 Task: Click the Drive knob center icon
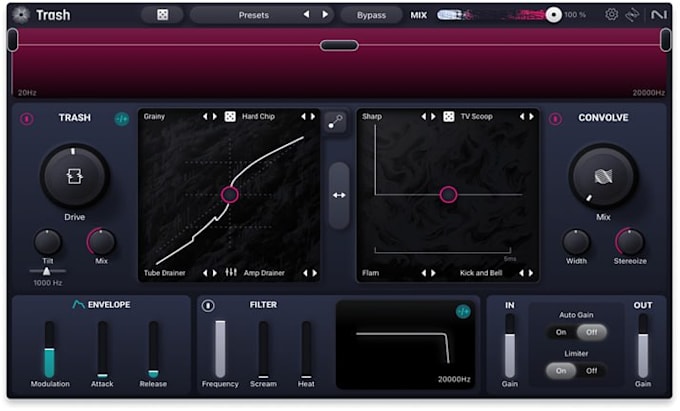tap(74, 176)
